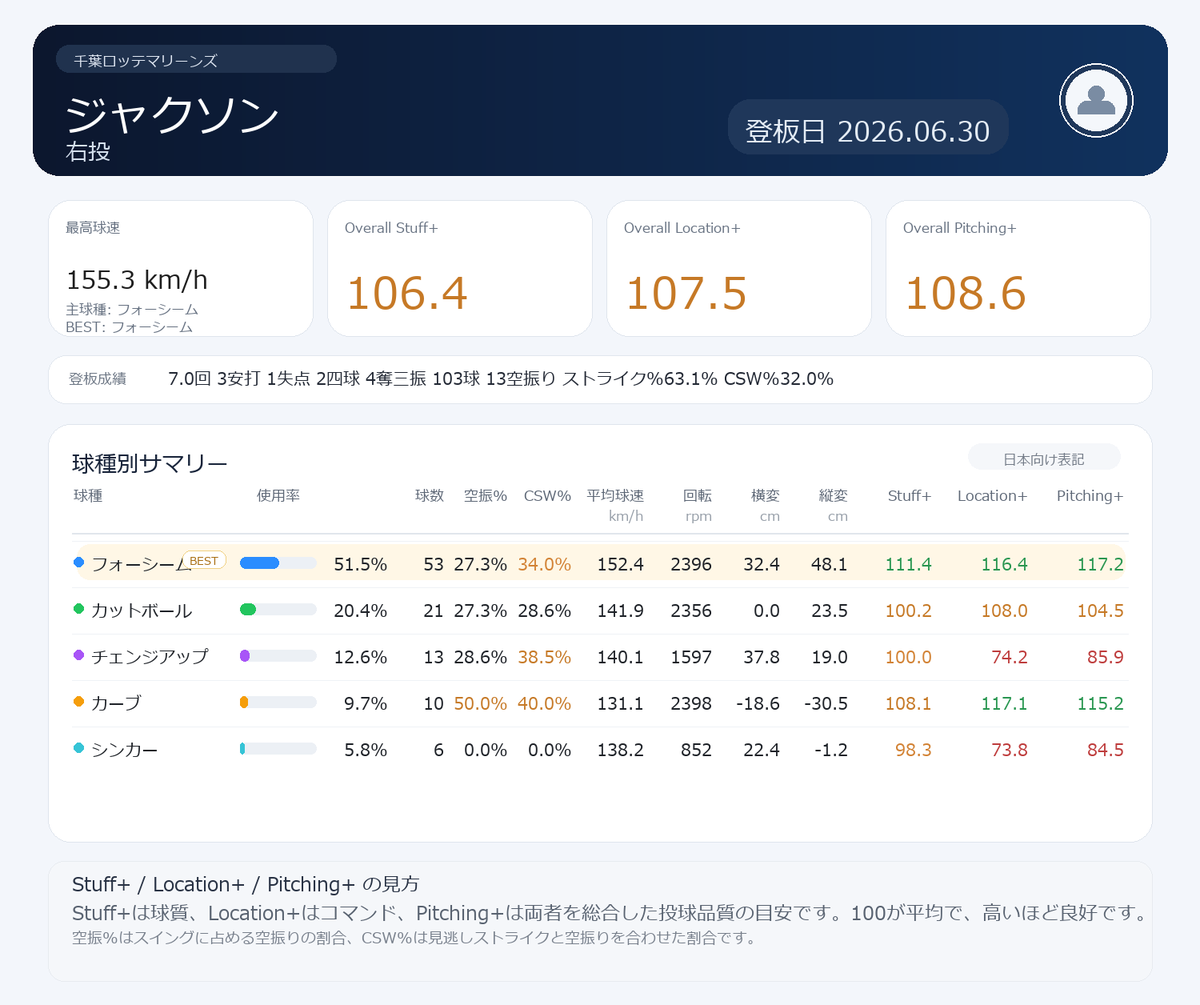Click the Pitching+ column header

click(1090, 495)
